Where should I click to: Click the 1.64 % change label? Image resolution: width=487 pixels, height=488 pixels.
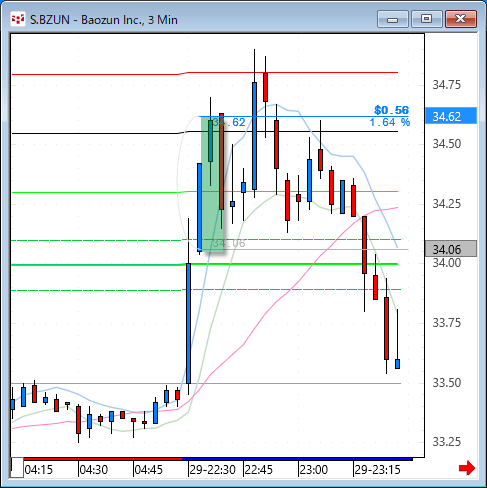click(390, 122)
